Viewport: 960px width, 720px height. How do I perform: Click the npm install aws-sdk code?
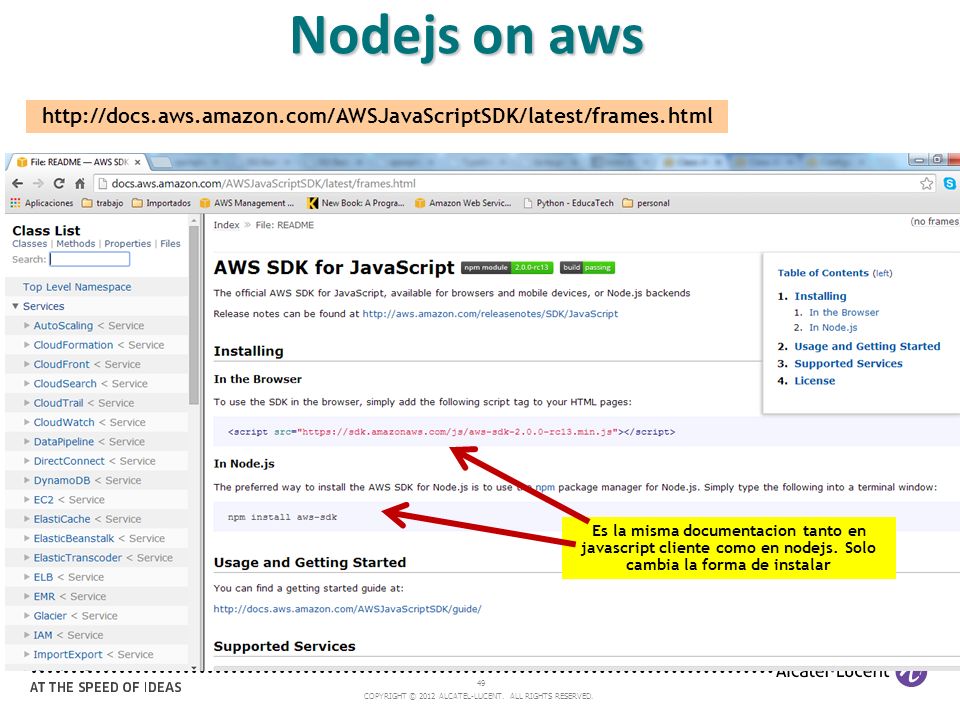(x=282, y=517)
